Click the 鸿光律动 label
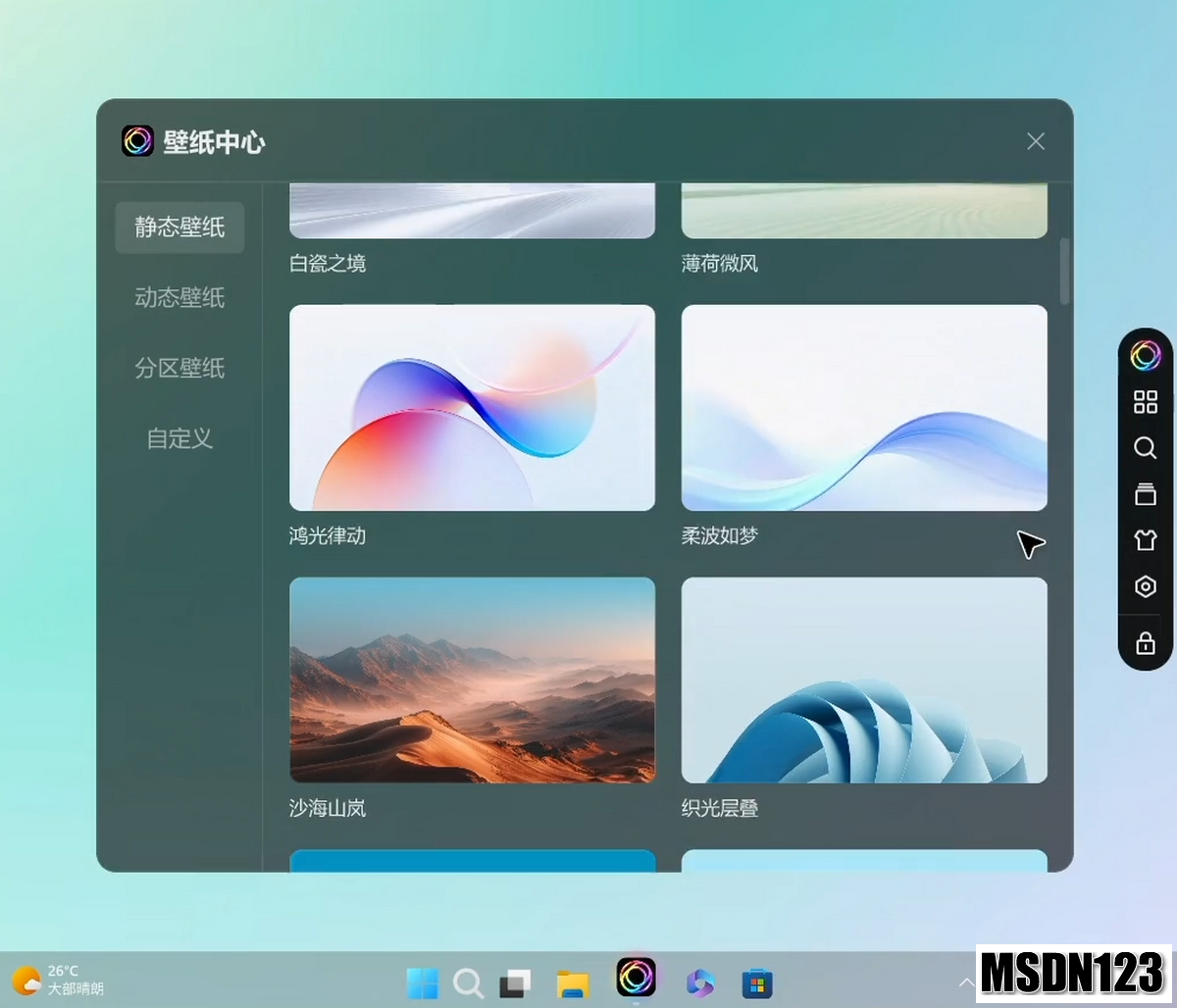This screenshot has width=1177, height=1008. click(x=328, y=536)
